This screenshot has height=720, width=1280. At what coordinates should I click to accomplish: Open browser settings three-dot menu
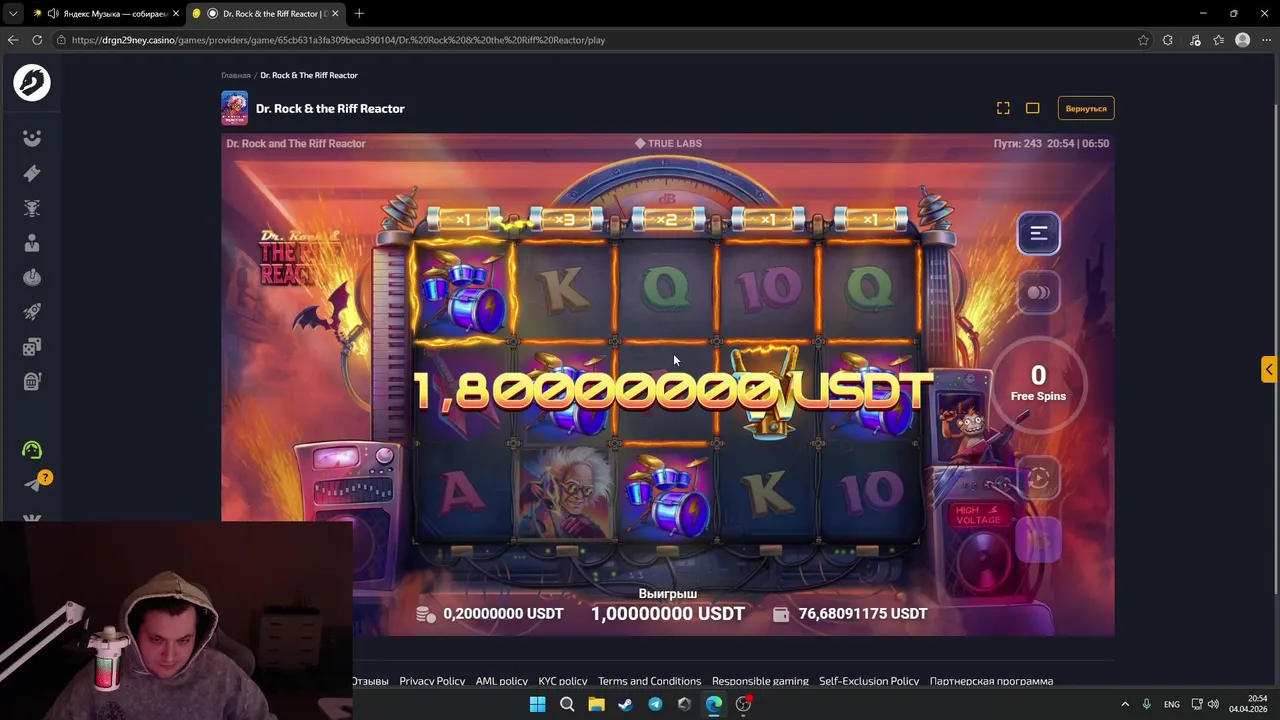click(1266, 40)
